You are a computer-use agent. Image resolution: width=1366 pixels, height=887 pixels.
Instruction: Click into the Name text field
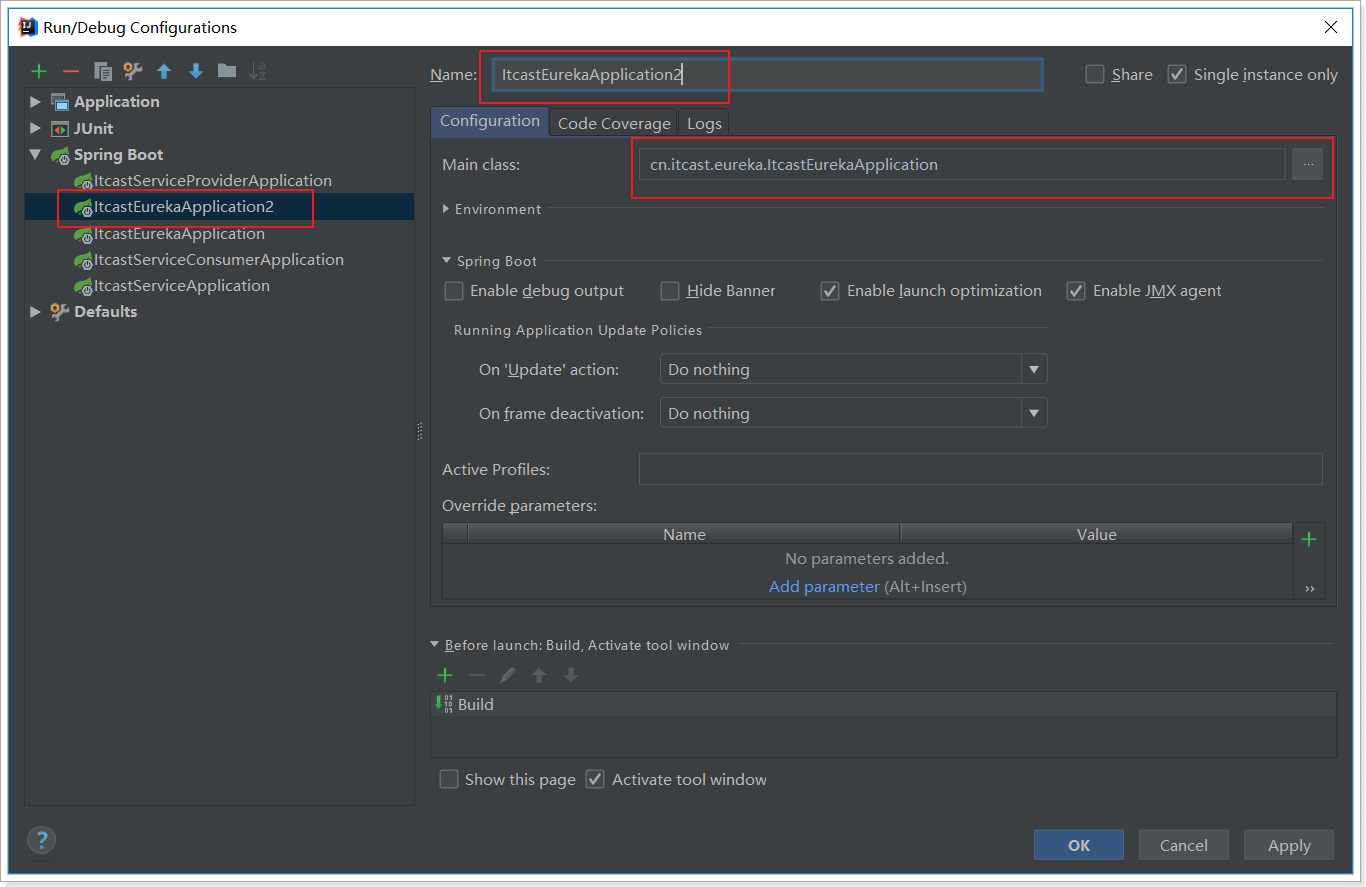(x=768, y=75)
